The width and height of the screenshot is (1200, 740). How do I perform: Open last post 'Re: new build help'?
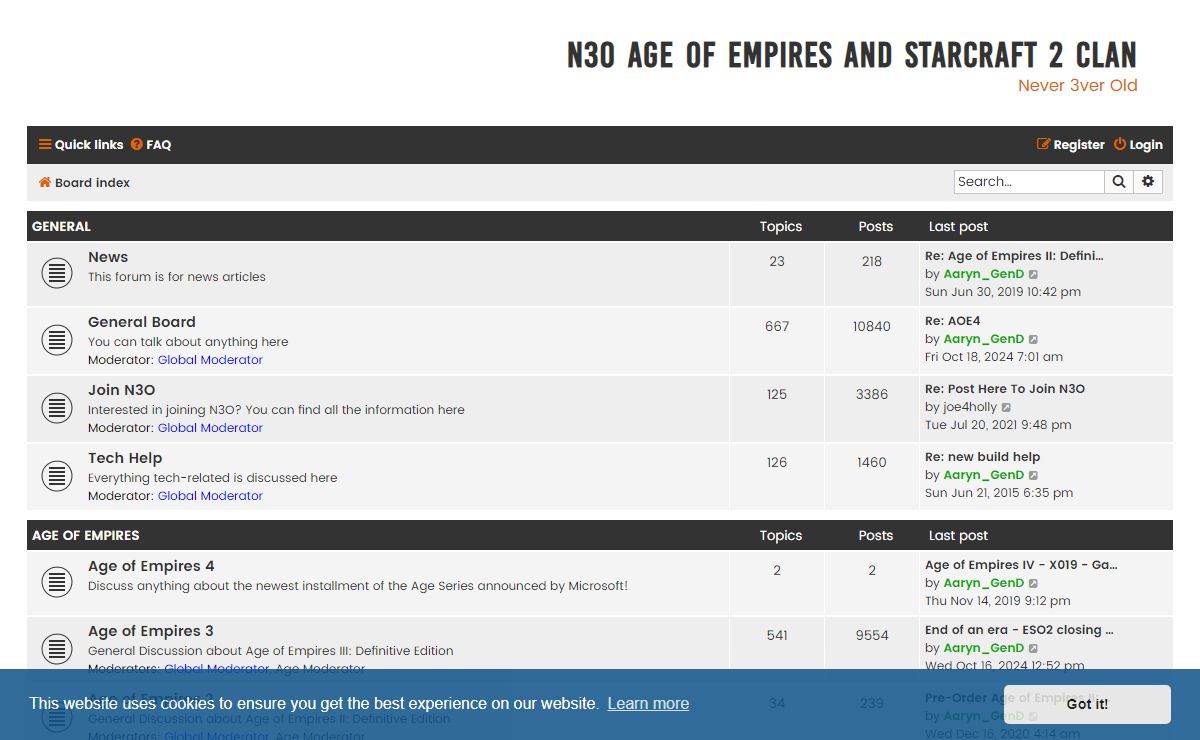pyautogui.click(x=983, y=457)
